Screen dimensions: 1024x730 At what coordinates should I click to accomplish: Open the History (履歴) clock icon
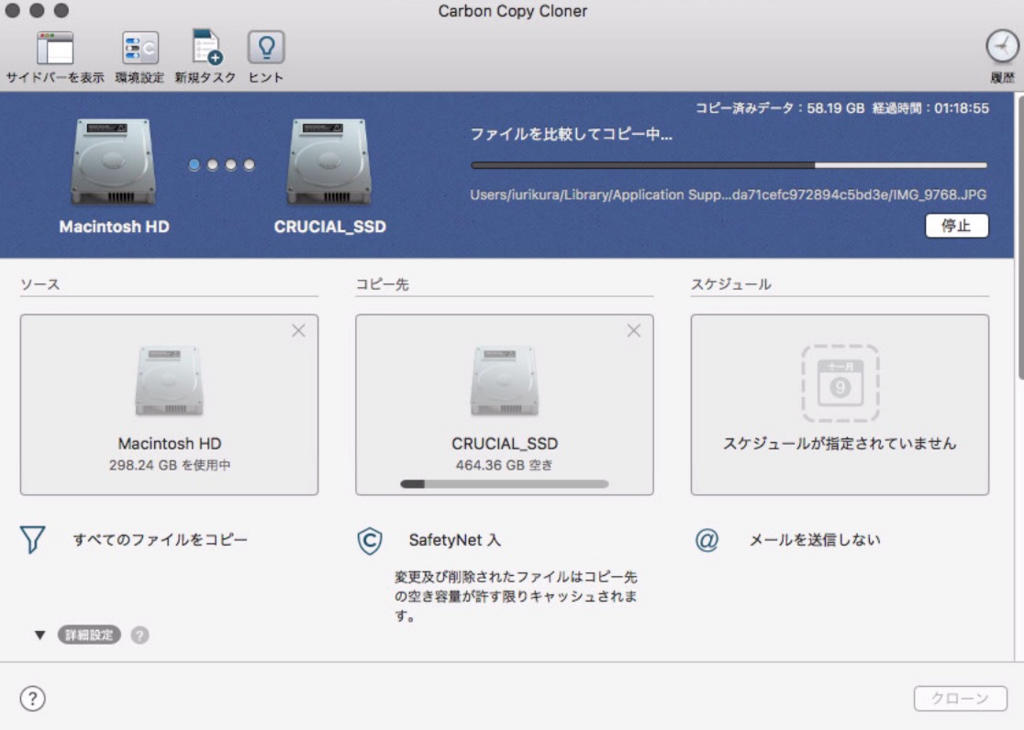1002,47
